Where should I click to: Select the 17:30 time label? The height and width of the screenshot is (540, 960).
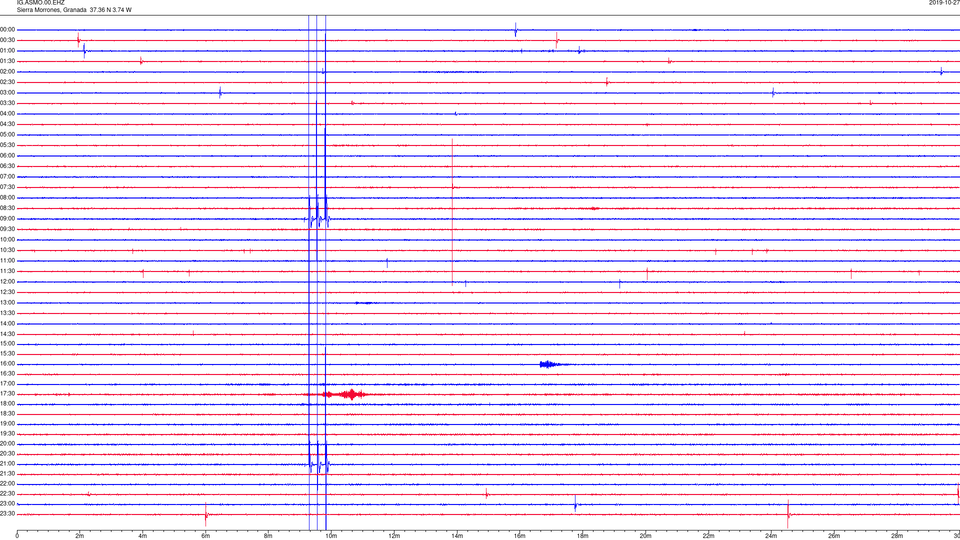coord(7,394)
